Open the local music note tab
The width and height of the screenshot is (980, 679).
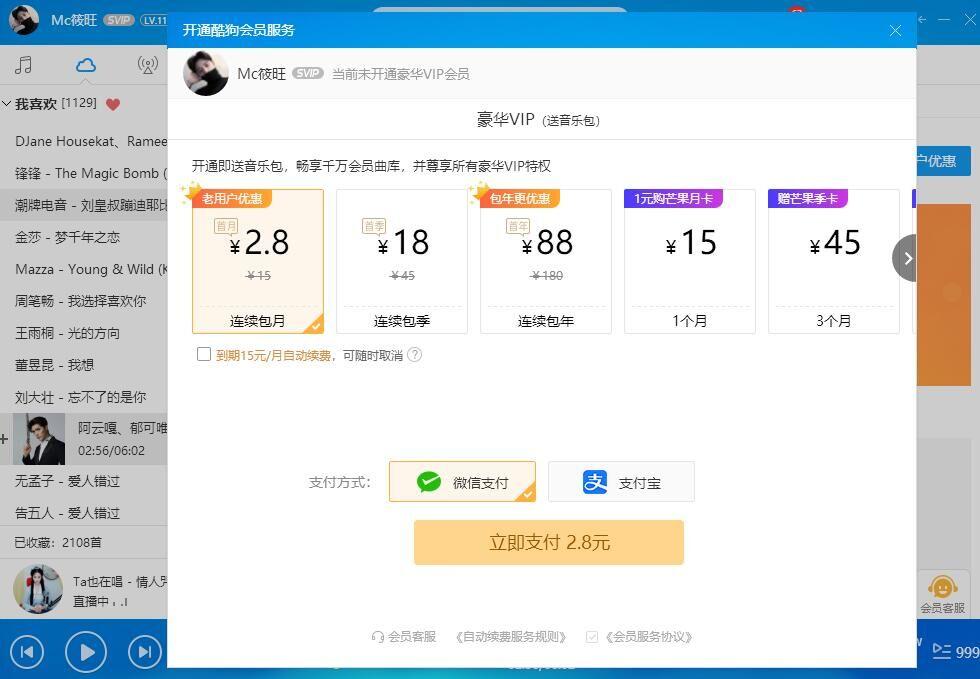24,65
